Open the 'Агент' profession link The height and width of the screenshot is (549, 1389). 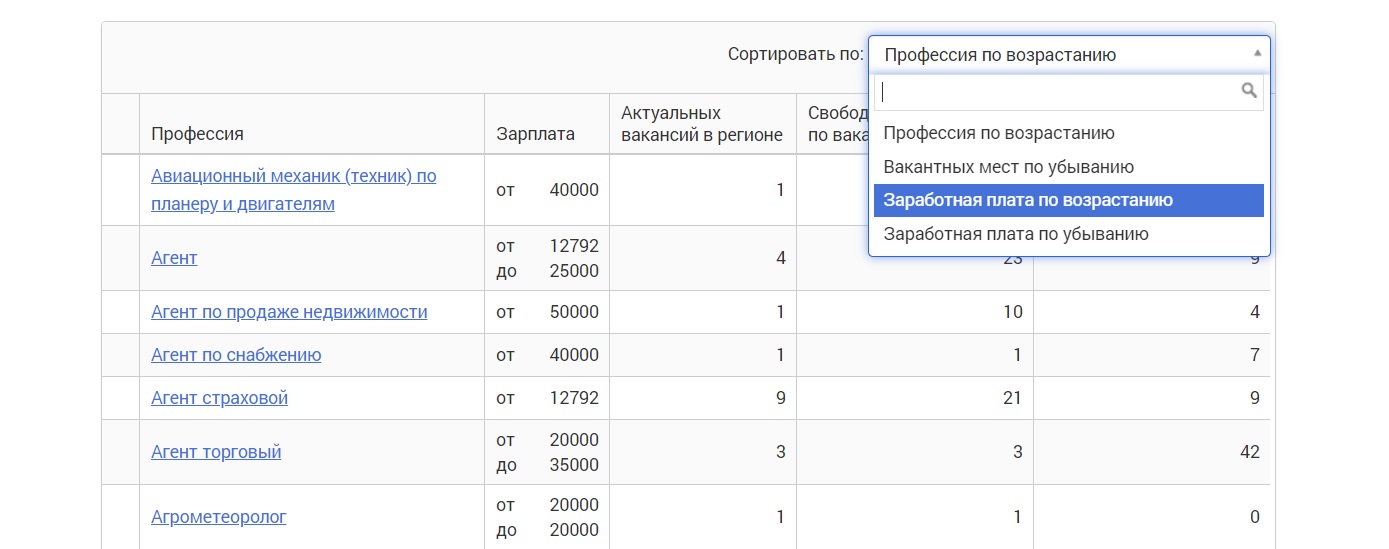pyautogui.click(x=174, y=258)
